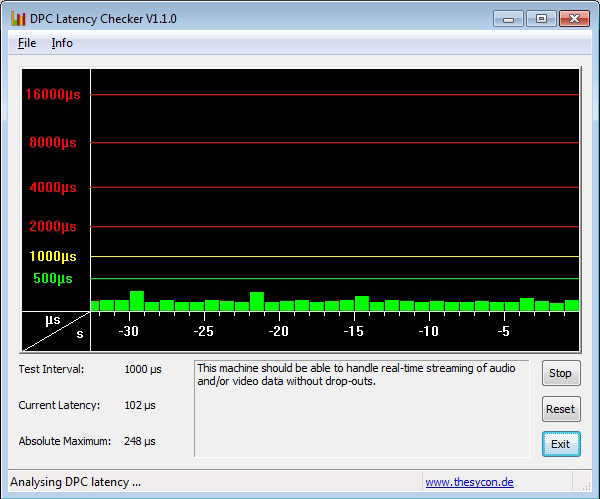Open the Info menu
The image size is (600, 499).
pyautogui.click(x=62, y=43)
